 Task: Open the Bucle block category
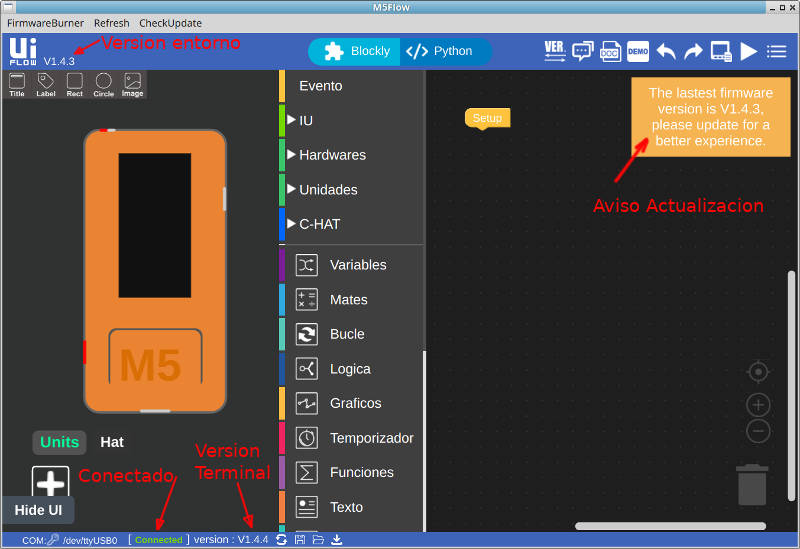352,334
